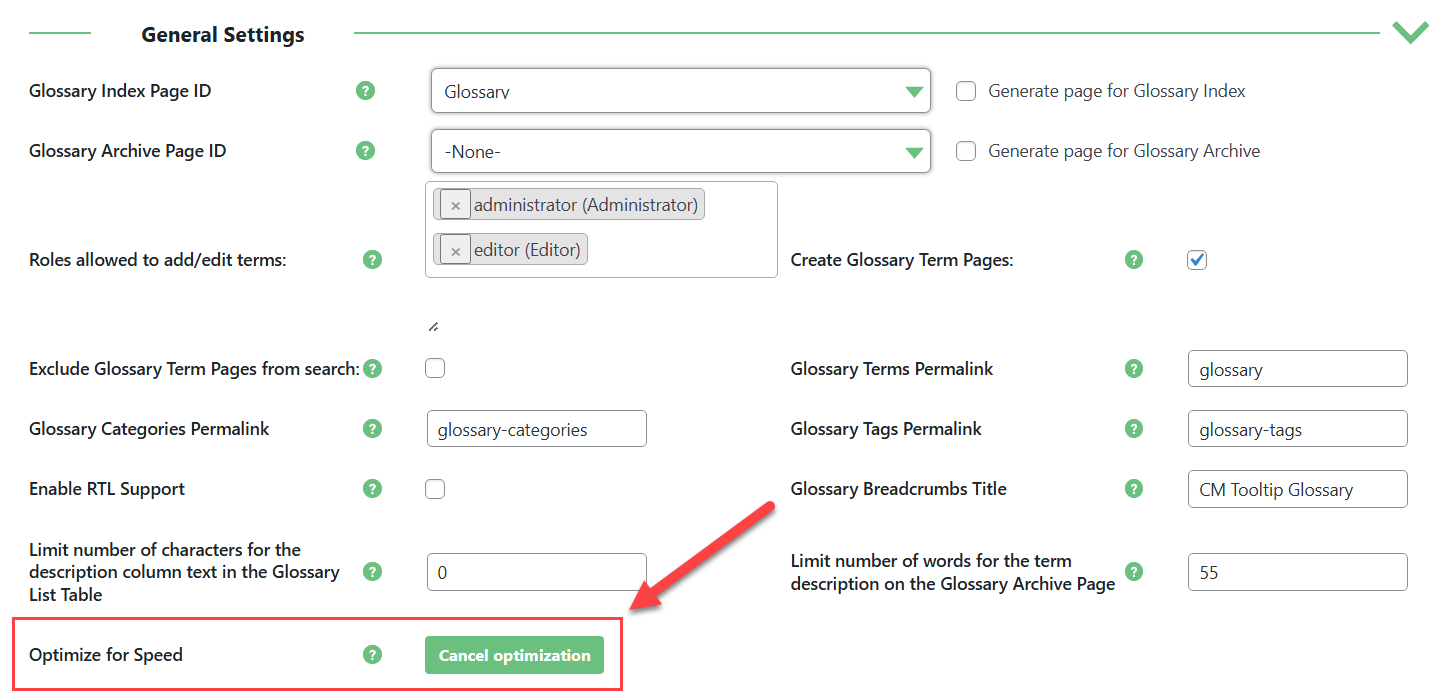Show help for Enable RTL Support
The height and width of the screenshot is (700, 1450).
372,489
